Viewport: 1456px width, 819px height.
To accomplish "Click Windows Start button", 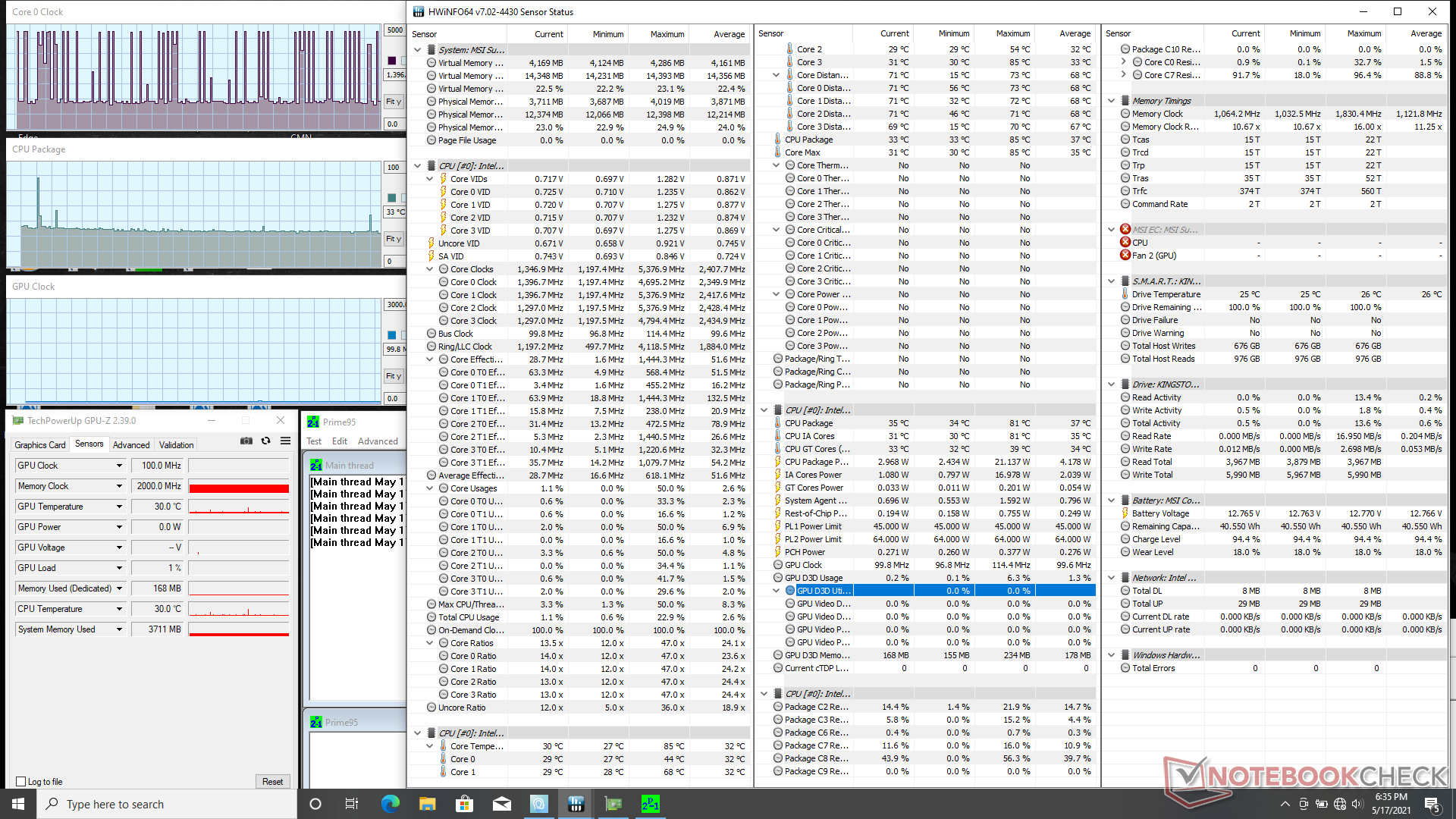I will [x=17, y=804].
